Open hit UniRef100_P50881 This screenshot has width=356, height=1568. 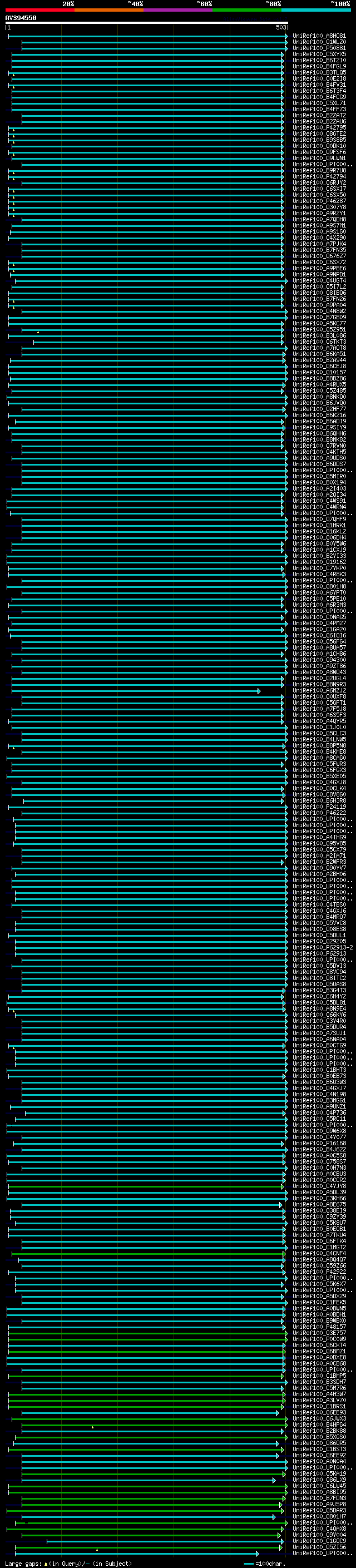(x=319, y=48)
